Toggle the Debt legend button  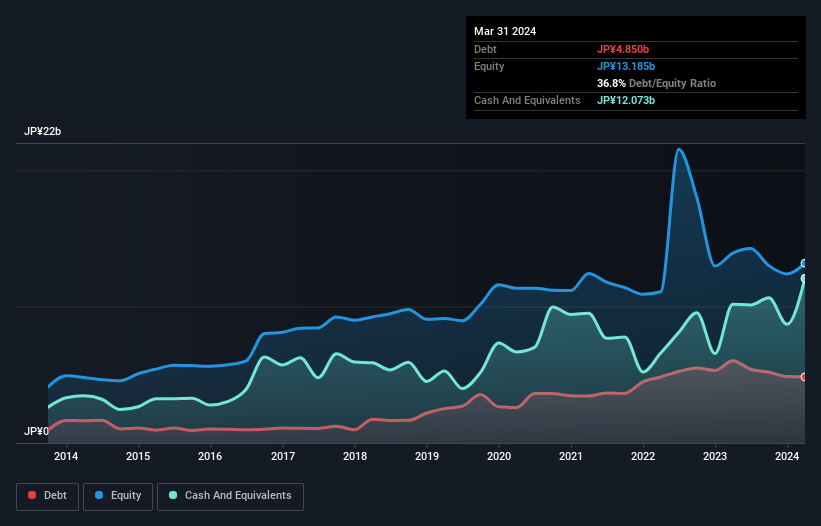click(x=48, y=496)
